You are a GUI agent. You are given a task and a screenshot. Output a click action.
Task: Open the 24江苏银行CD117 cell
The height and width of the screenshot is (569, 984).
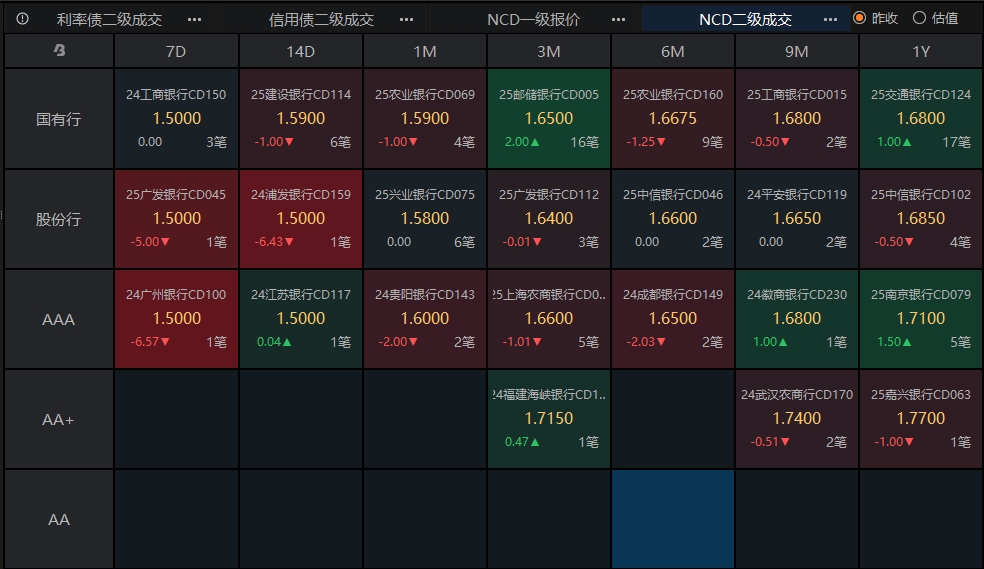301,319
